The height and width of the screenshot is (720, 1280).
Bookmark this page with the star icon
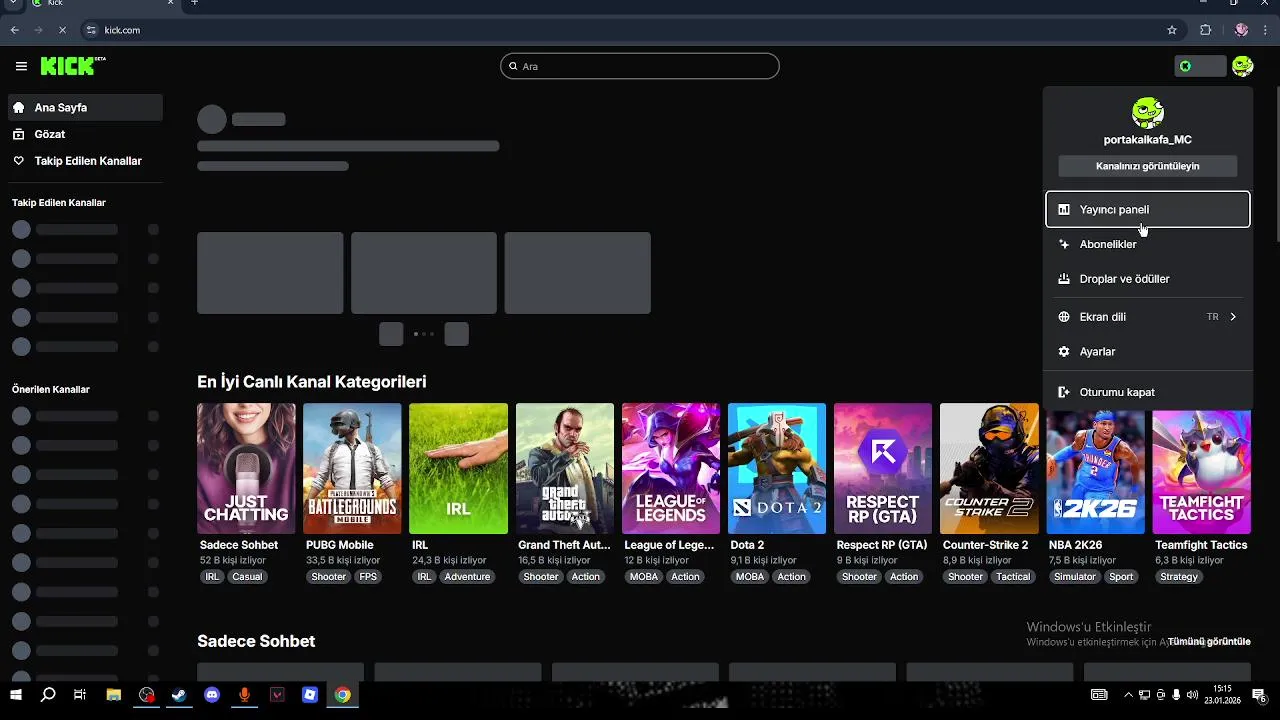tap(1172, 30)
